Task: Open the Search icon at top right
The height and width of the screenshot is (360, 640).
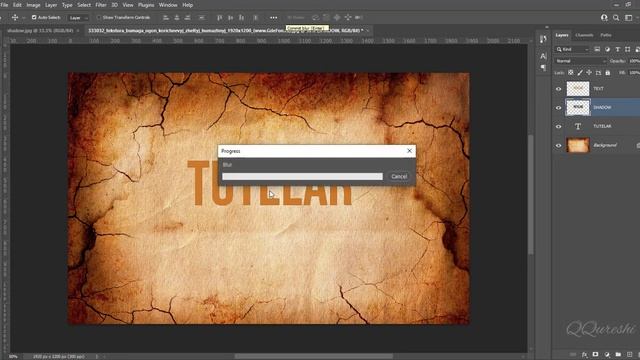Action: (616, 18)
